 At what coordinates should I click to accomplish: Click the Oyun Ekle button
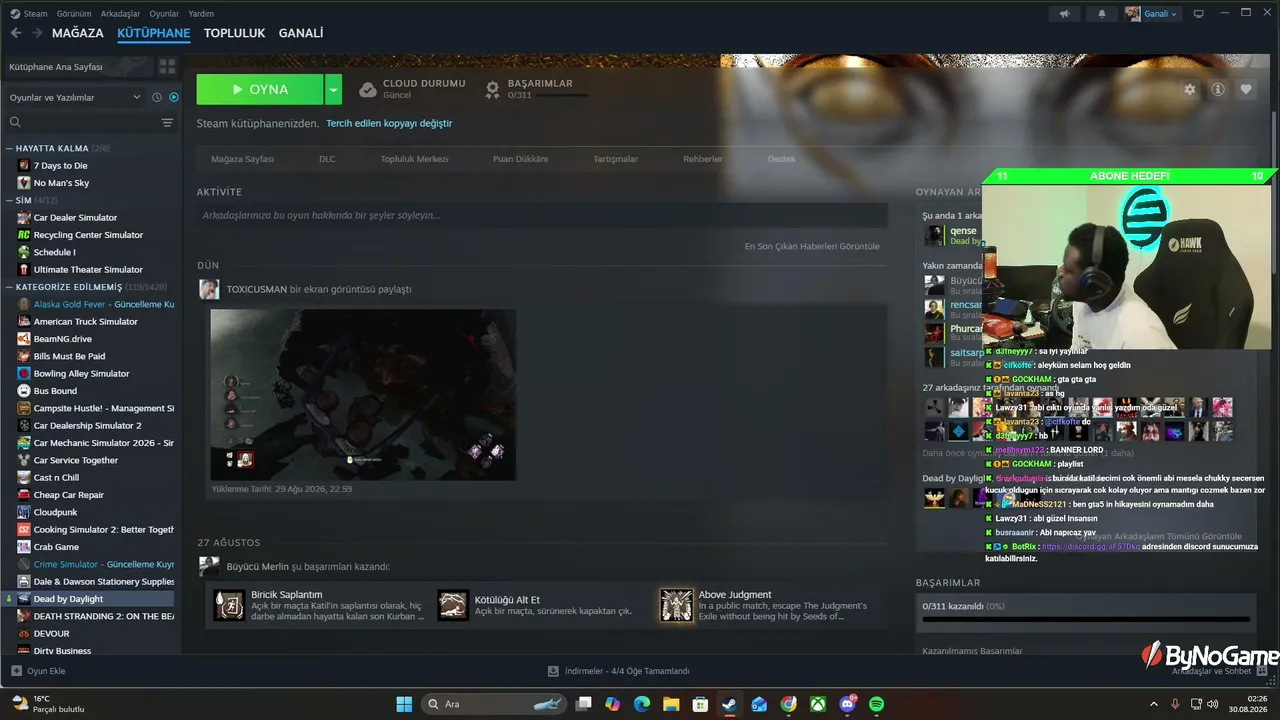(x=38, y=671)
